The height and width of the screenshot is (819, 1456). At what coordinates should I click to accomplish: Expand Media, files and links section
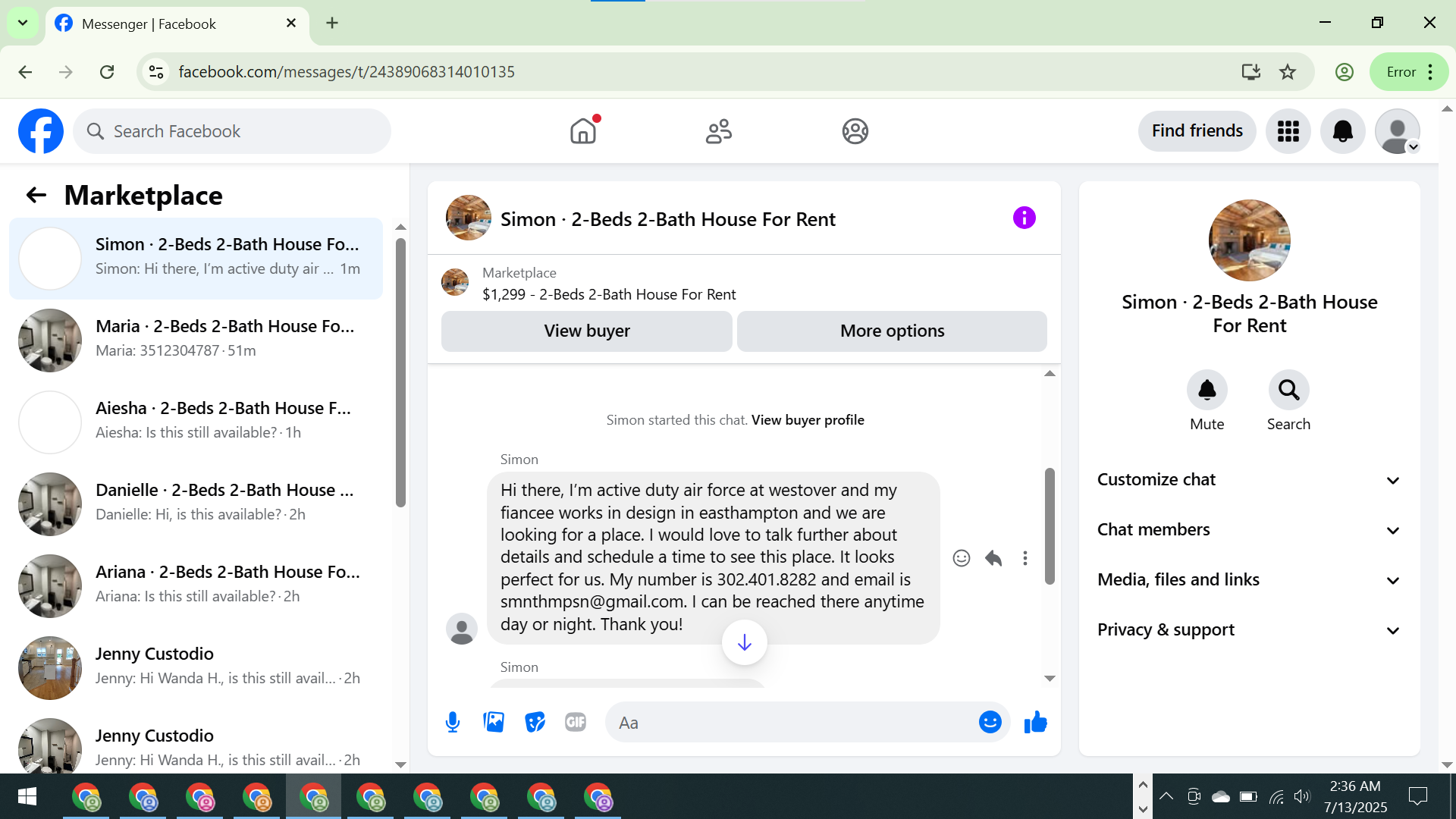(1249, 579)
